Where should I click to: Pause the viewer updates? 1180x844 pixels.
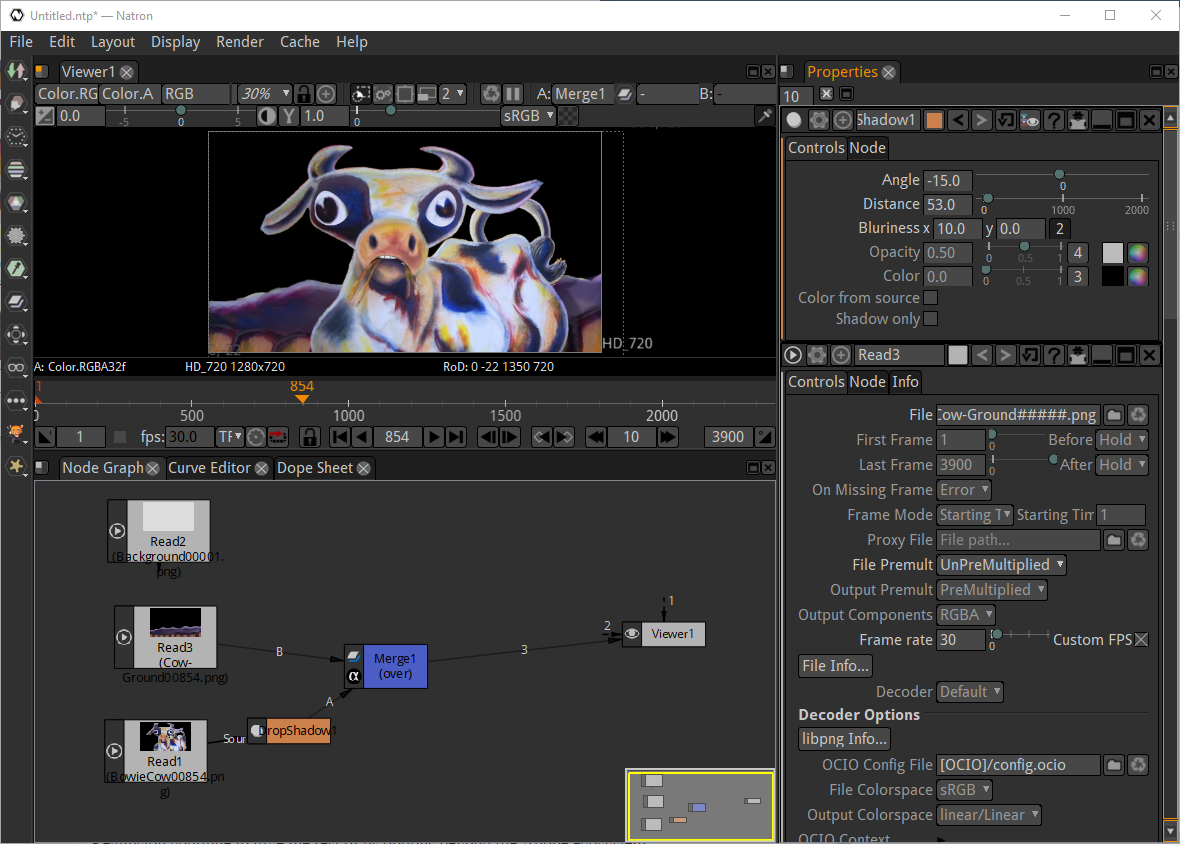[512, 93]
